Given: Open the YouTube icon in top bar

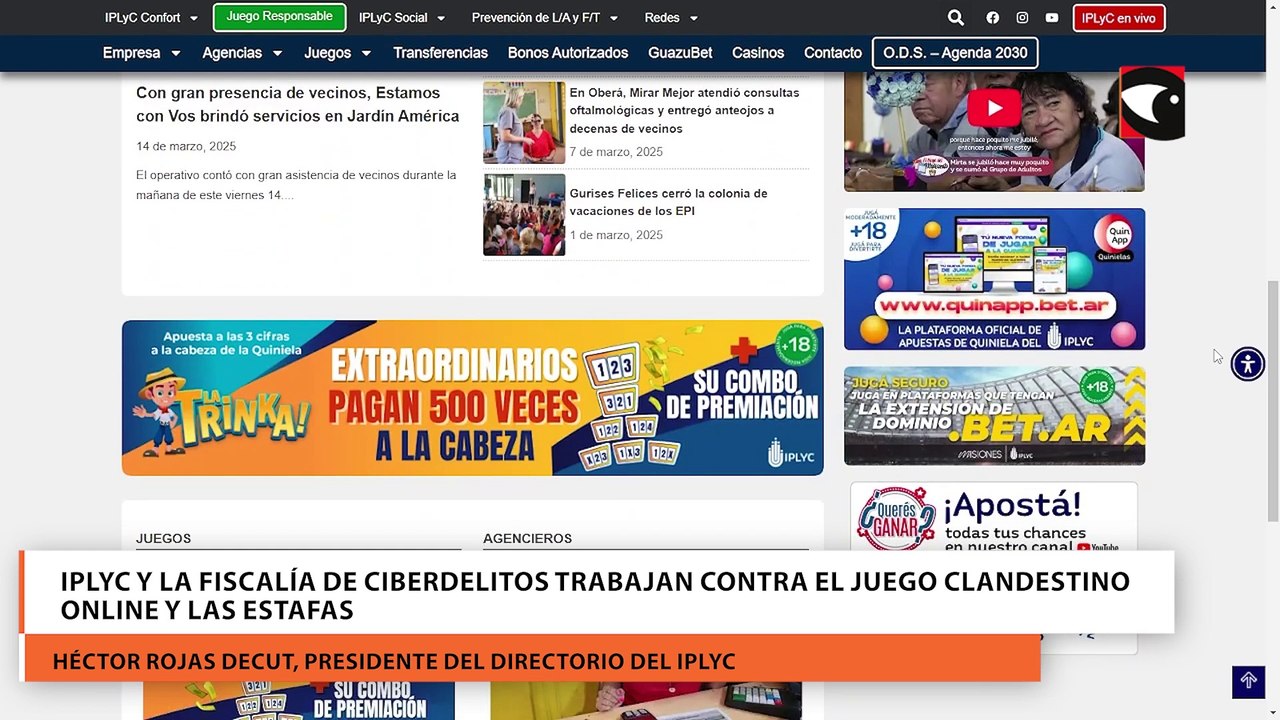Looking at the screenshot, I should point(1052,18).
